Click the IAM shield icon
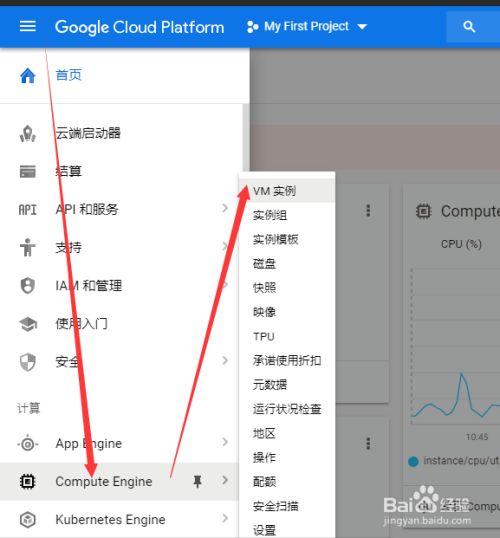The height and width of the screenshot is (538, 500). pyautogui.click(x=27, y=285)
